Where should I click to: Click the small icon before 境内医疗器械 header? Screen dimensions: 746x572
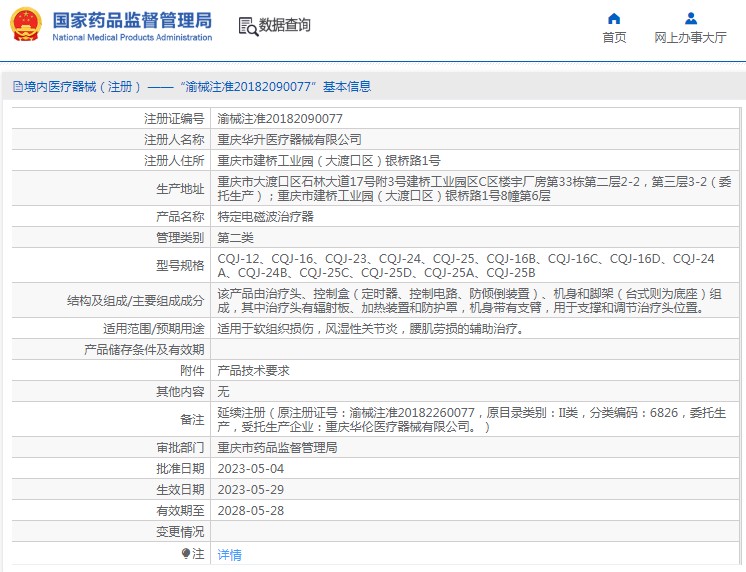pyautogui.click(x=17, y=87)
